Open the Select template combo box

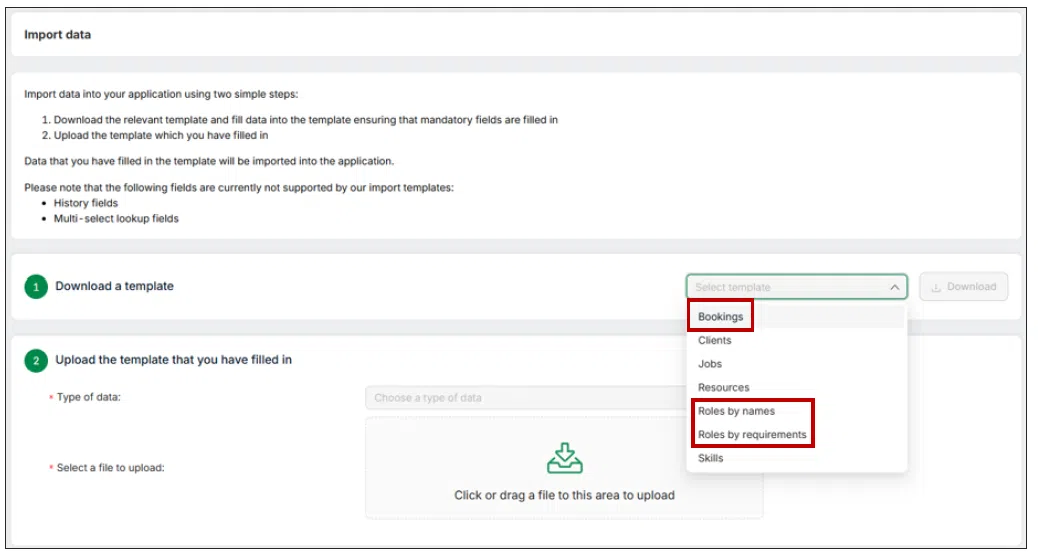click(x=796, y=287)
